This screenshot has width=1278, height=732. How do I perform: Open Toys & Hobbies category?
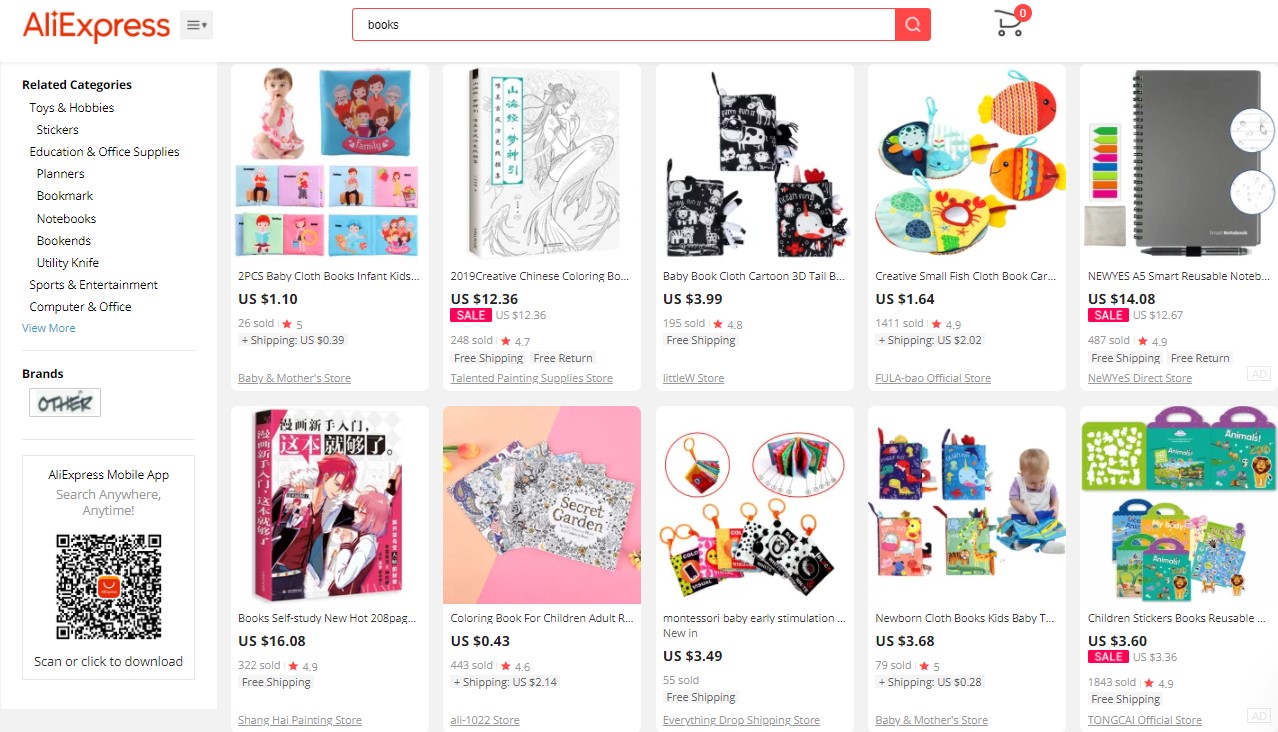(x=72, y=107)
